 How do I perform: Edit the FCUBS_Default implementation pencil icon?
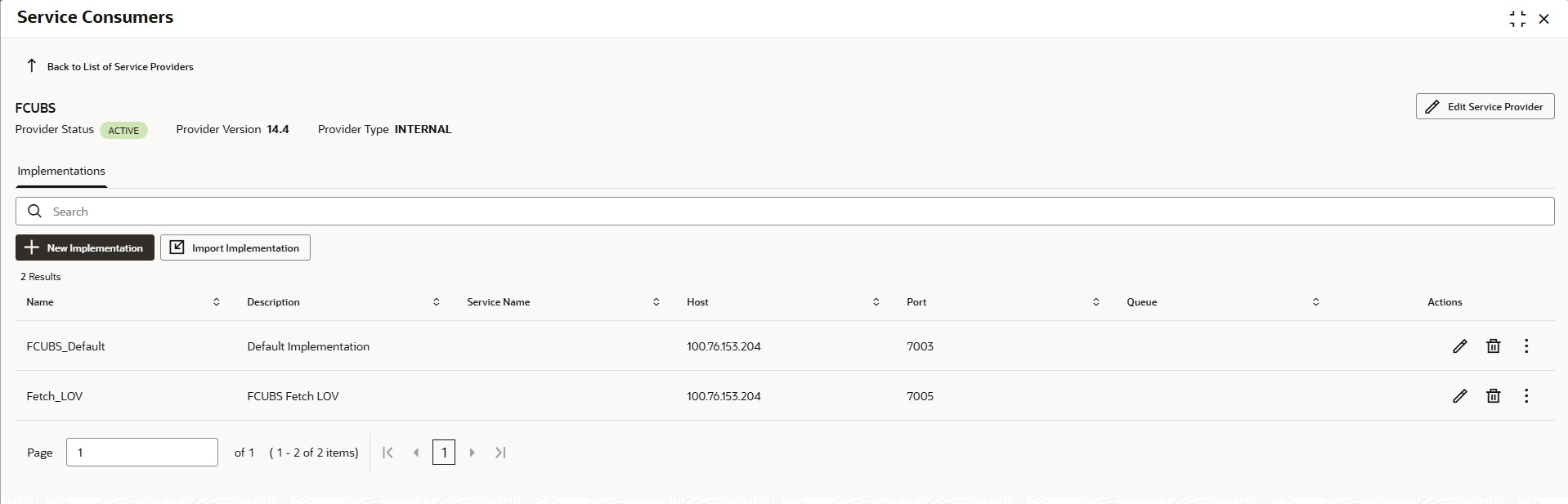click(x=1459, y=346)
